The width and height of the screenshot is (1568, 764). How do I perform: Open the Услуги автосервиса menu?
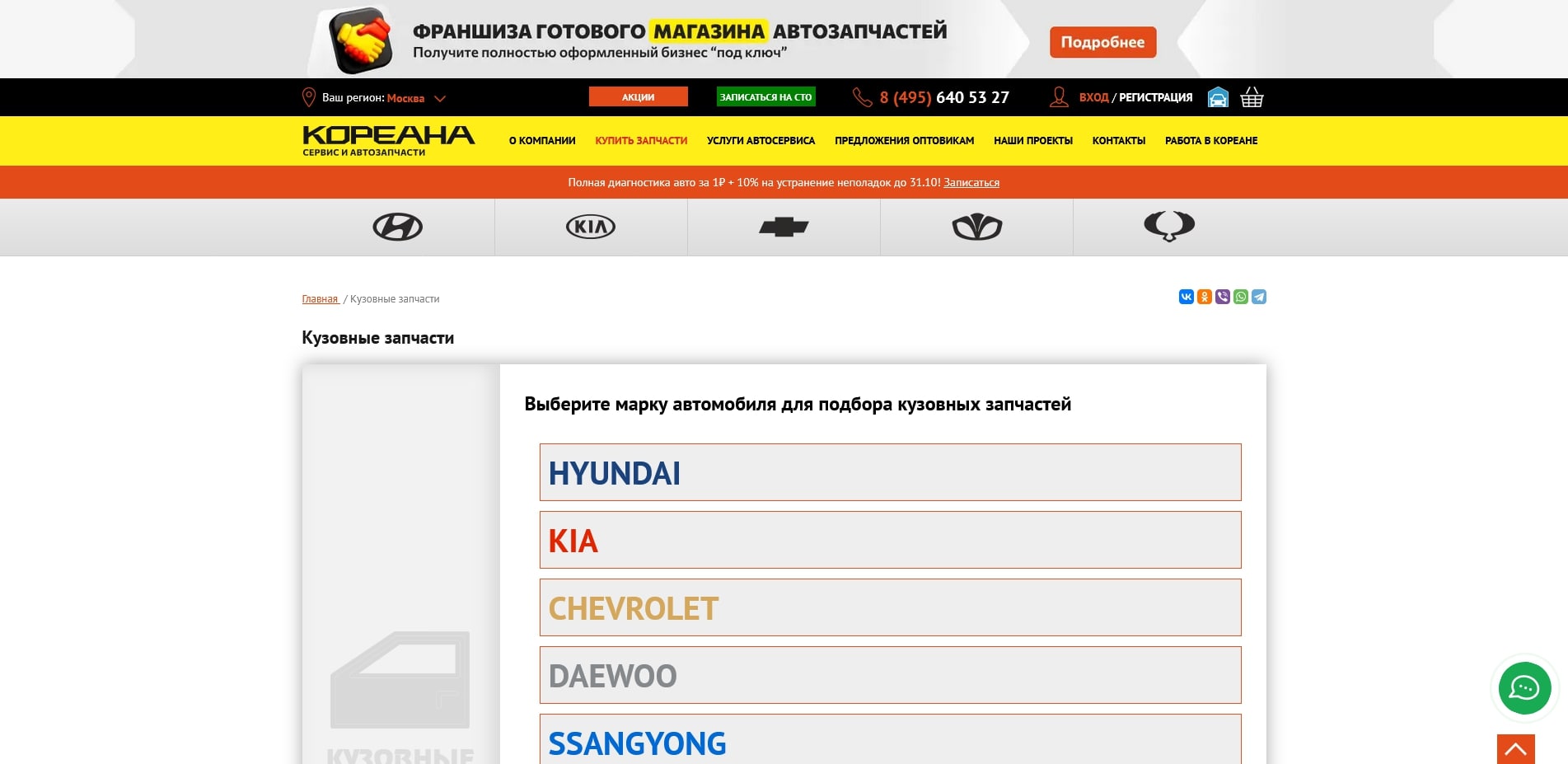click(761, 141)
